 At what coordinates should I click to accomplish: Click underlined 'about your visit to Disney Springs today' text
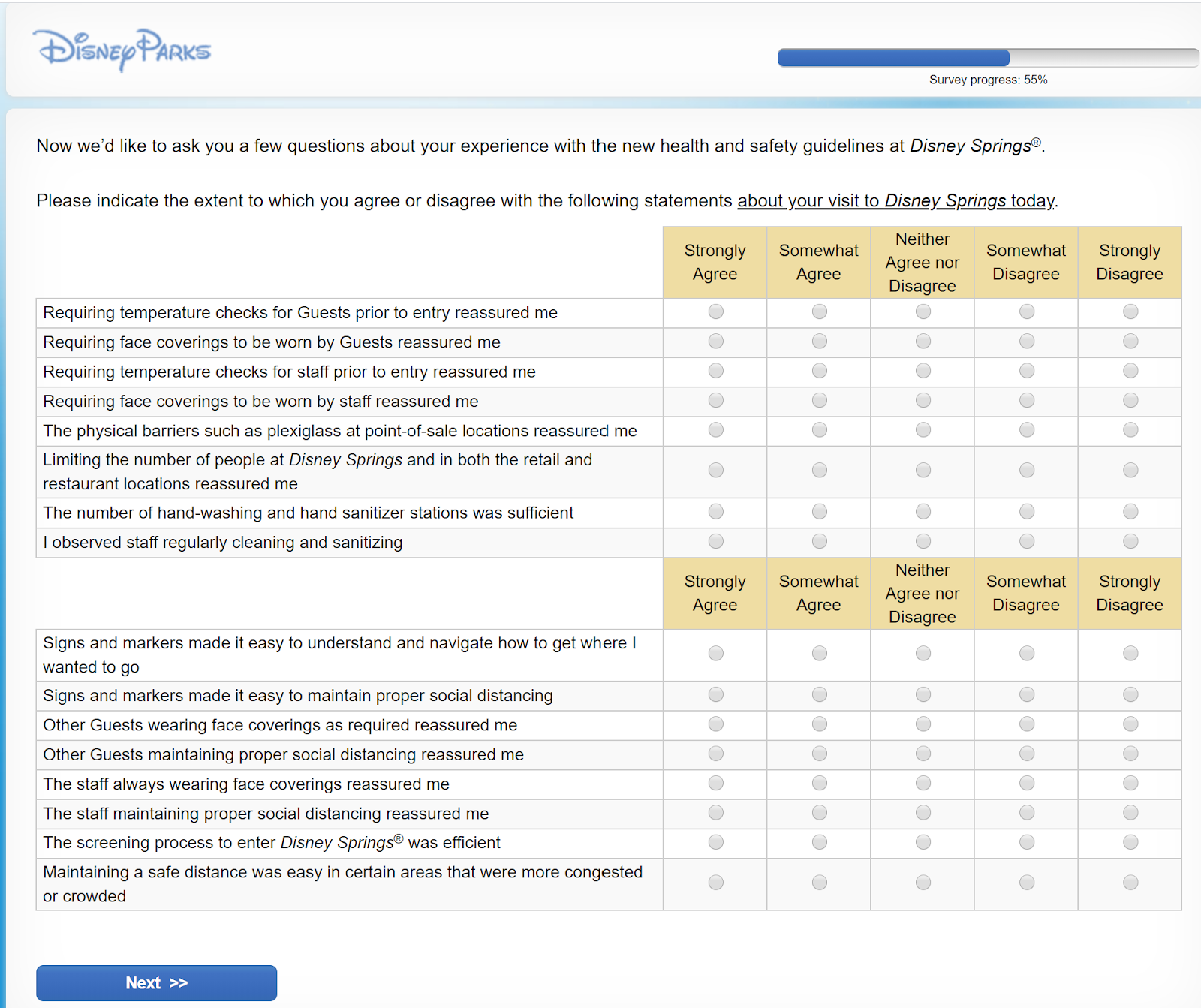(896, 201)
